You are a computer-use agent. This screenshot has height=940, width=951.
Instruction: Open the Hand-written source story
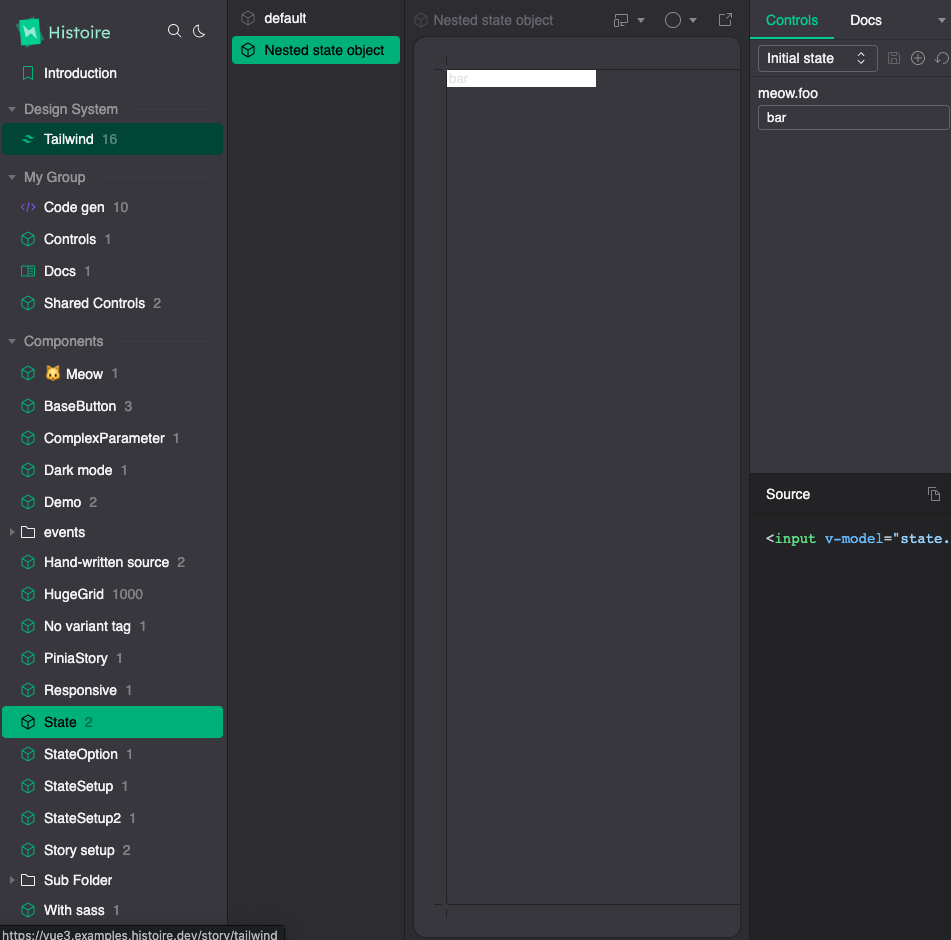coord(112,562)
